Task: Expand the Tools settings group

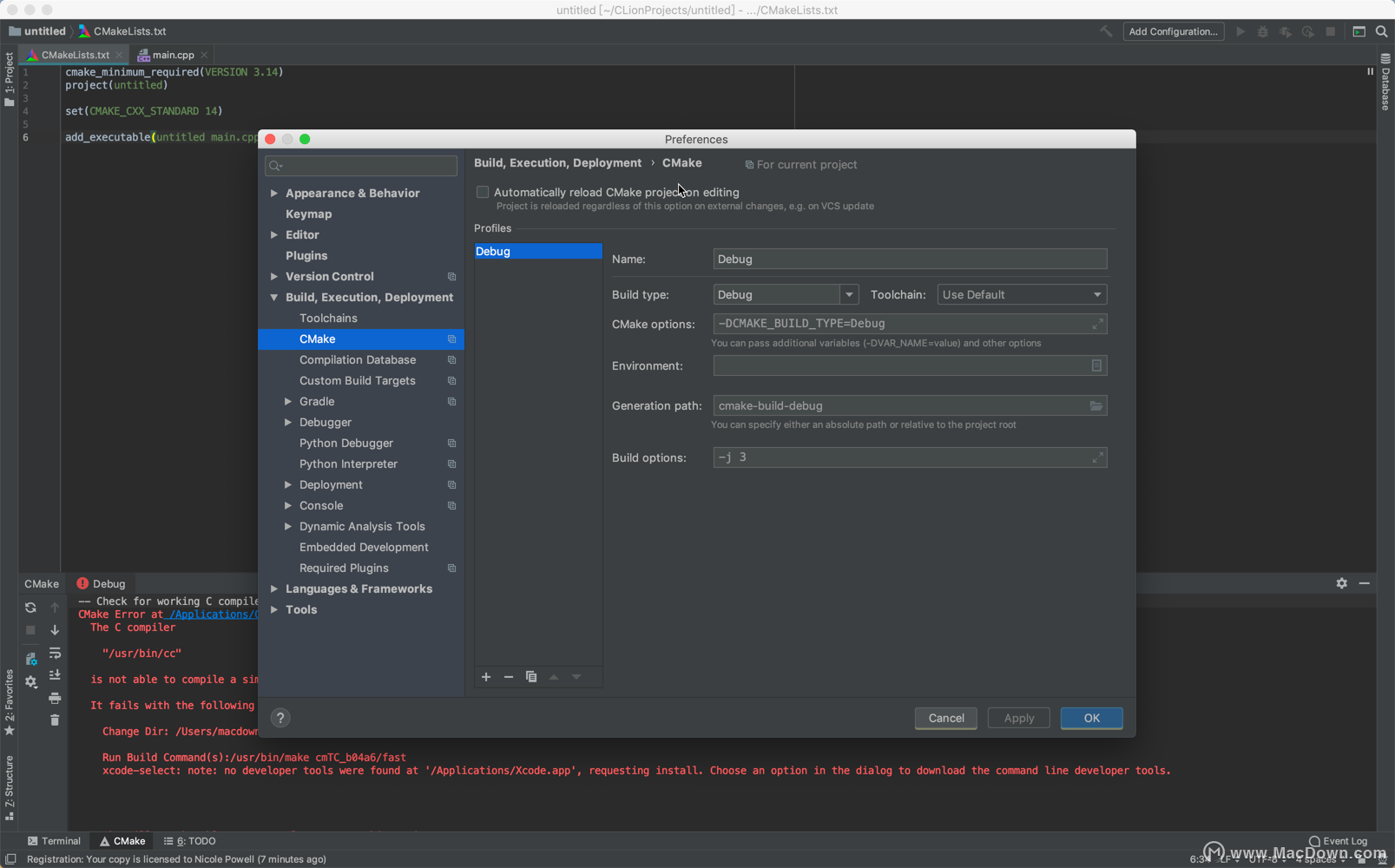Action: (274, 609)
